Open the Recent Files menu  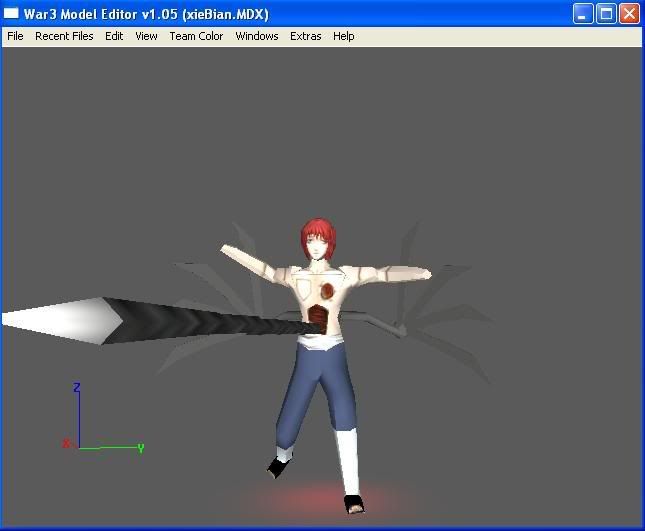pyautogui.click(x=64, y=36)
